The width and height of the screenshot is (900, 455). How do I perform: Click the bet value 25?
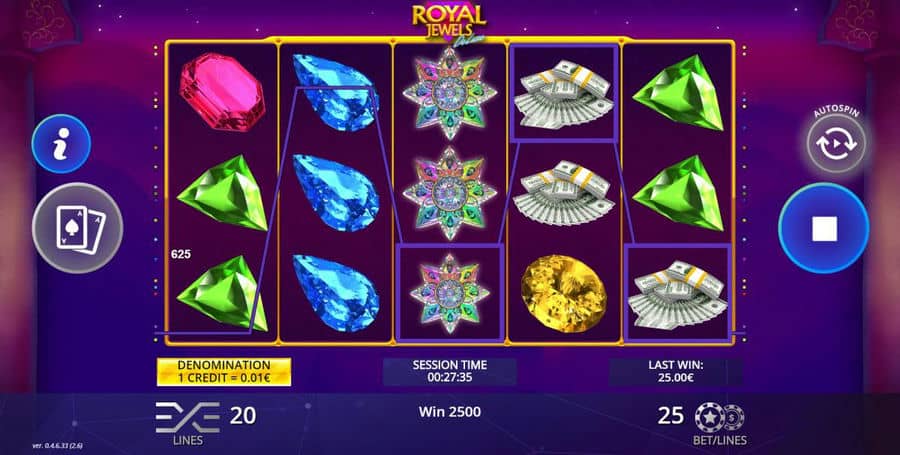tap(670, 415)
